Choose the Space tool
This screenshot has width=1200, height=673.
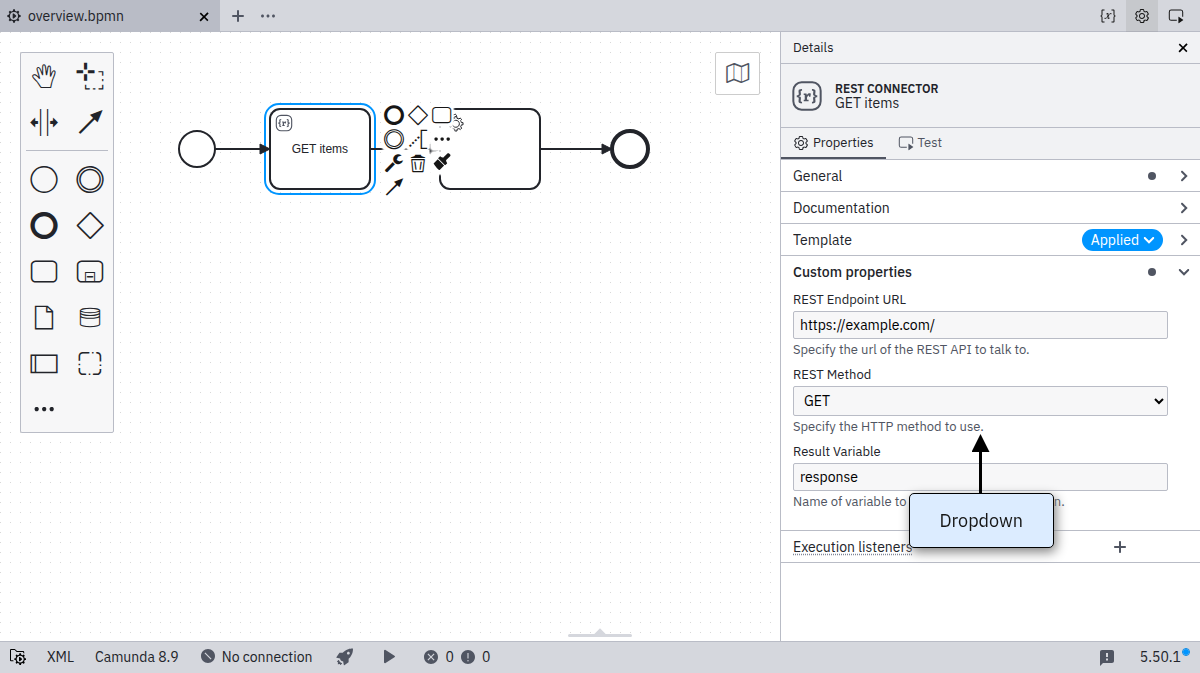44,123
